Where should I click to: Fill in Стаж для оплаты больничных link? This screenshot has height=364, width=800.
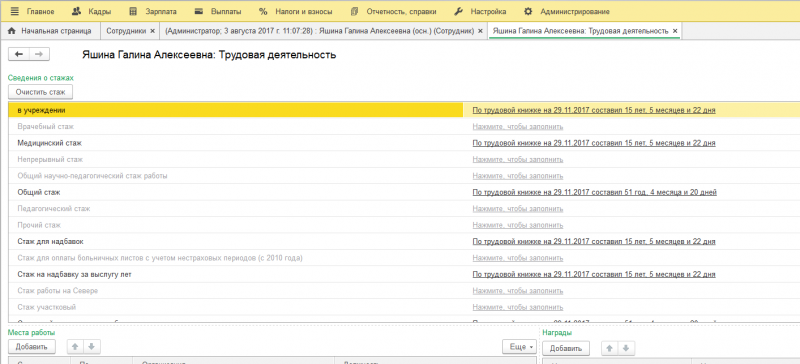point(518,258)
